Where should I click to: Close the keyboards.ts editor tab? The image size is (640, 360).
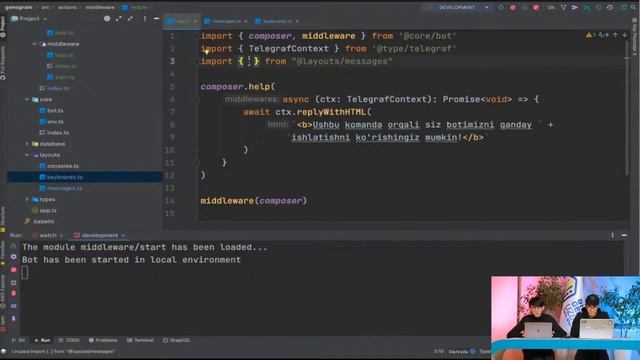pyautogui.click(x=297, y=21)
